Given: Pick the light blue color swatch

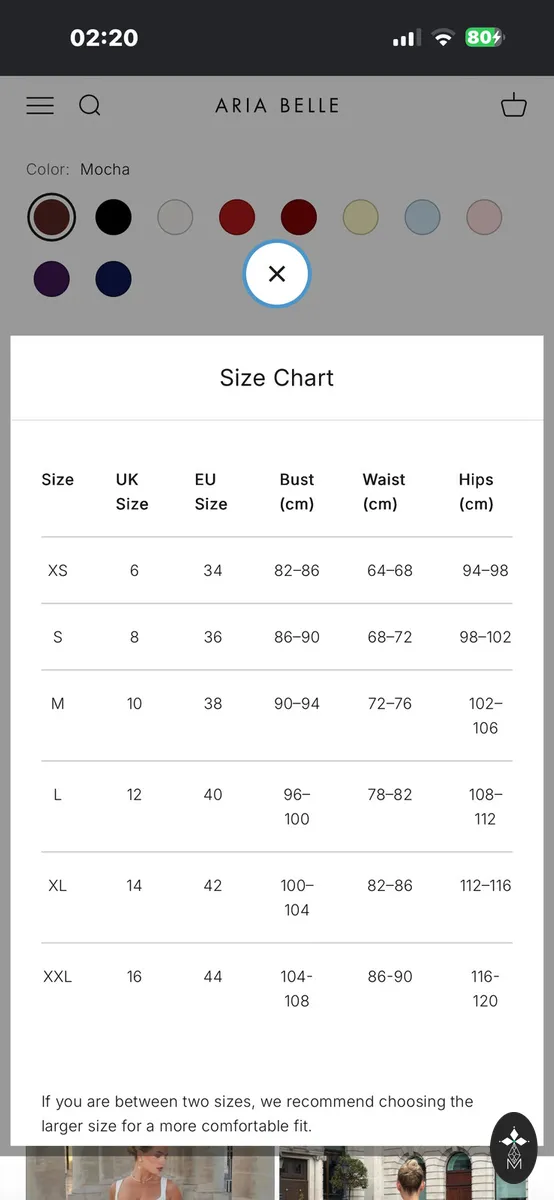Looking at the screenshot, I should [423, 217].
